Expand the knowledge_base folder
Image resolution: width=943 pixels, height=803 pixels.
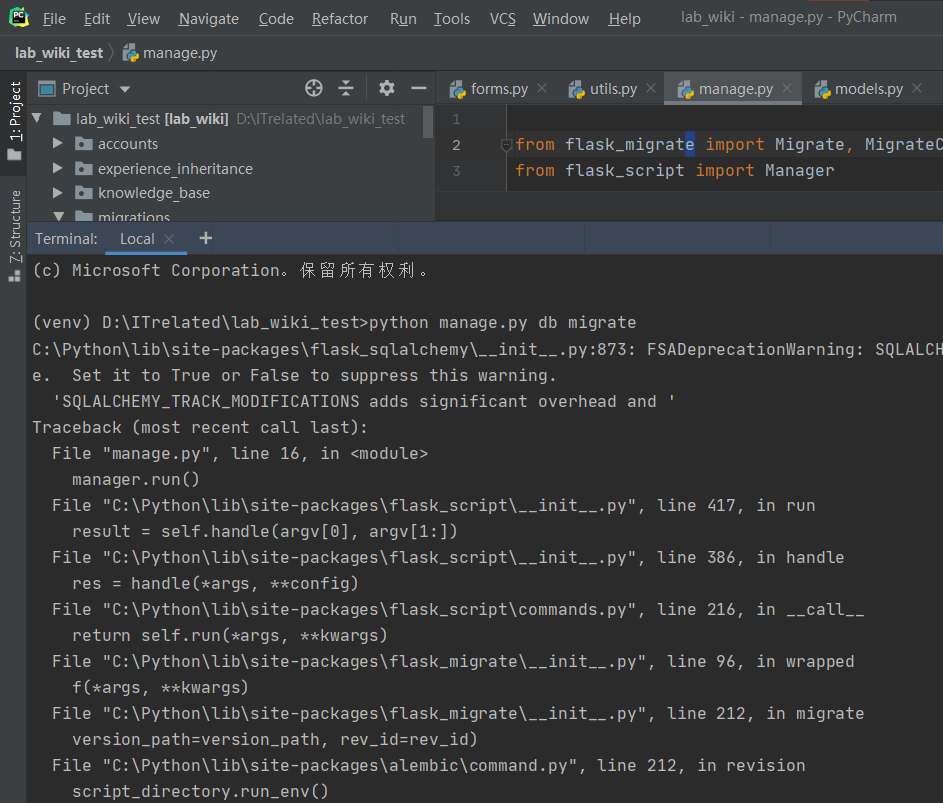58,193
